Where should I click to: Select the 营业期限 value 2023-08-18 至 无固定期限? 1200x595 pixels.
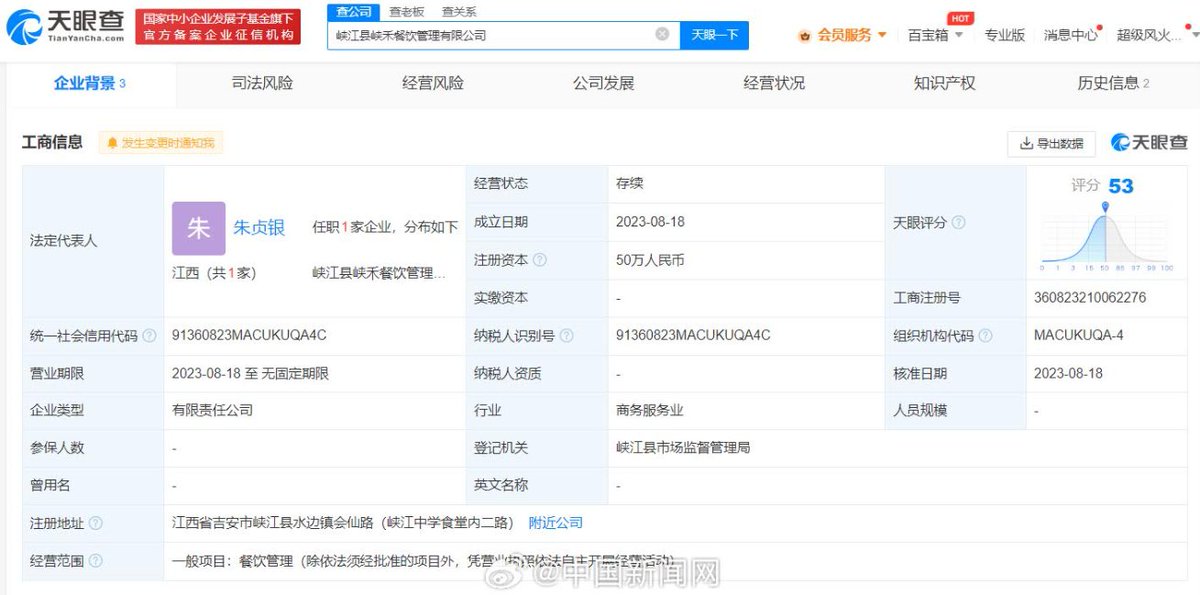coord(250,373)
